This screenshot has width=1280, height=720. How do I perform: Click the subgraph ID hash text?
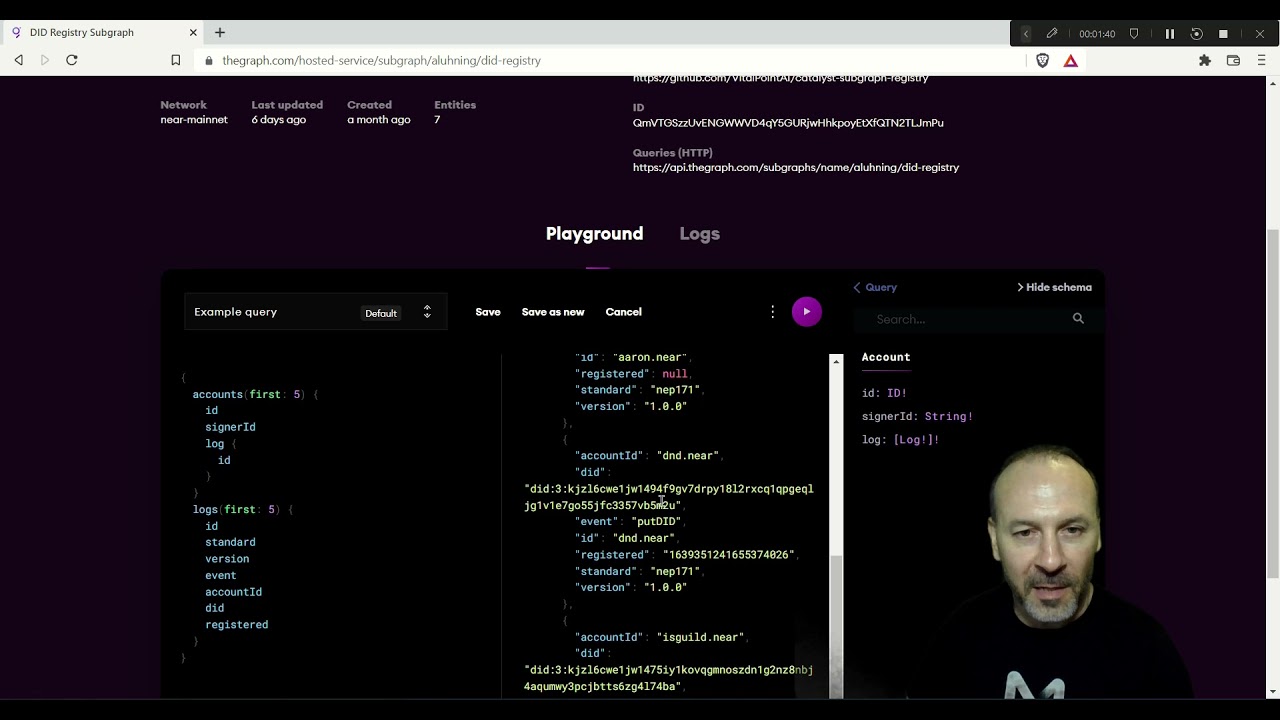[x=788, y=123]
